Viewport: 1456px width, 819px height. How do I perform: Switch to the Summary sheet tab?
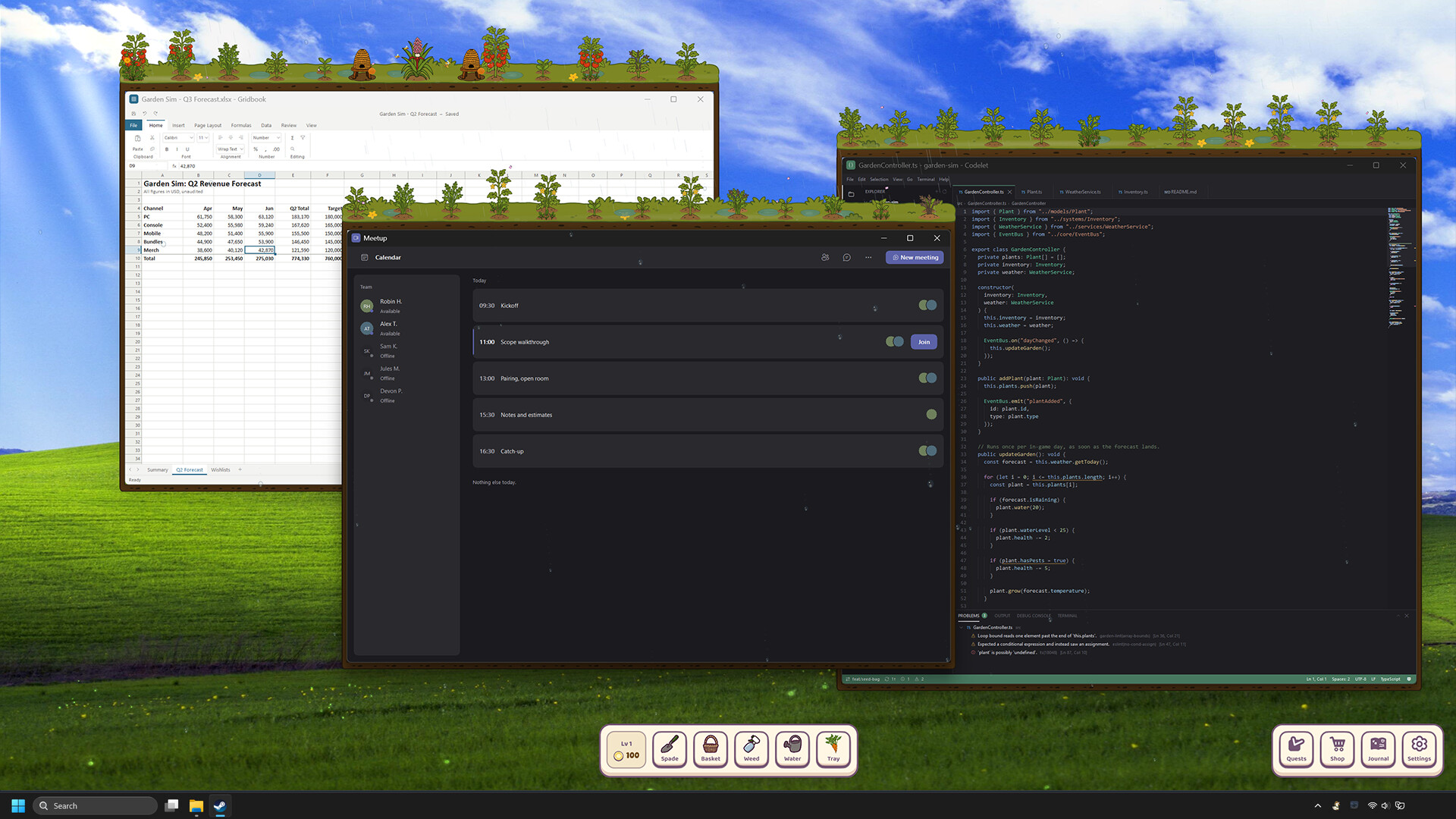coord(158,470)
